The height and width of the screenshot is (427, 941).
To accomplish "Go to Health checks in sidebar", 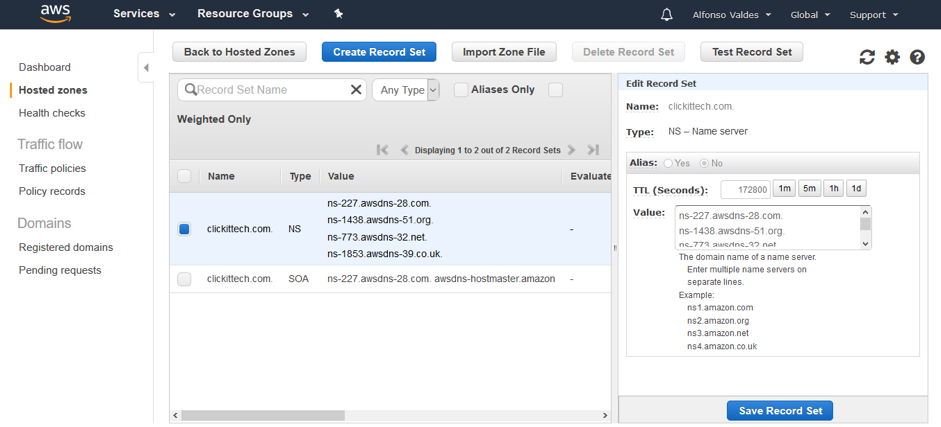I will 52,113.
